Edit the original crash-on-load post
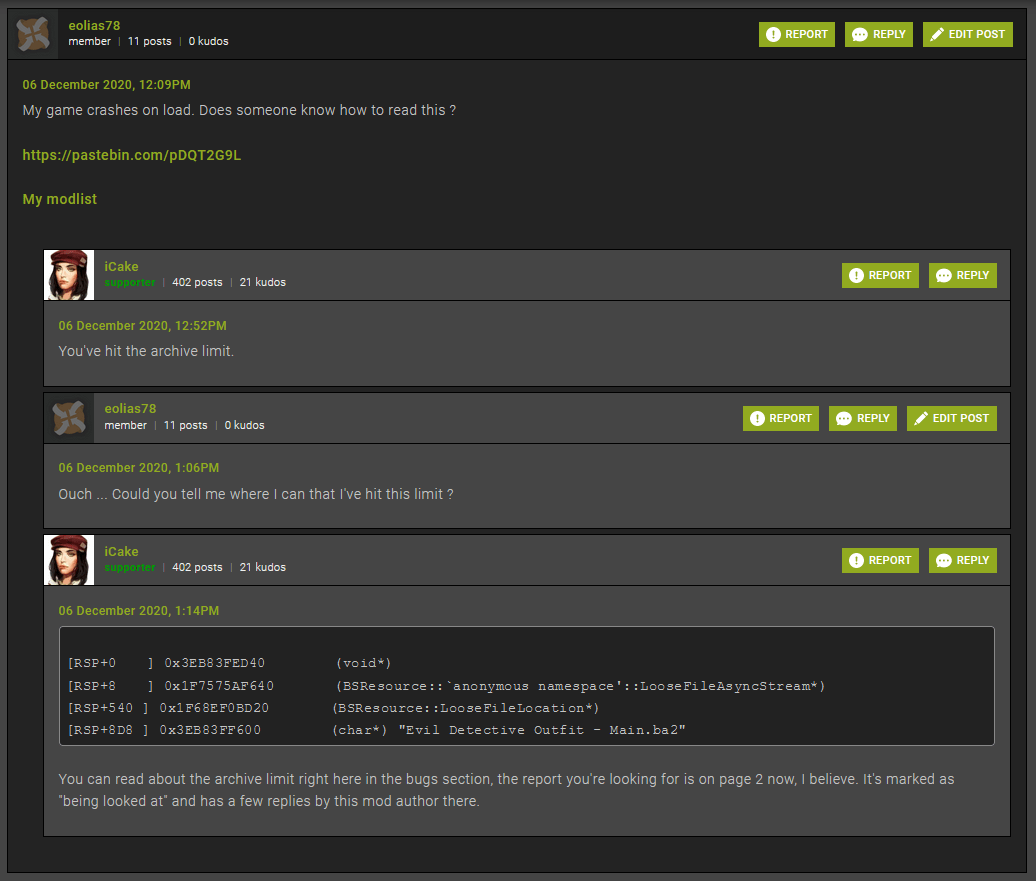Viewport: 1036px width, 881px height. pos(967,34)
